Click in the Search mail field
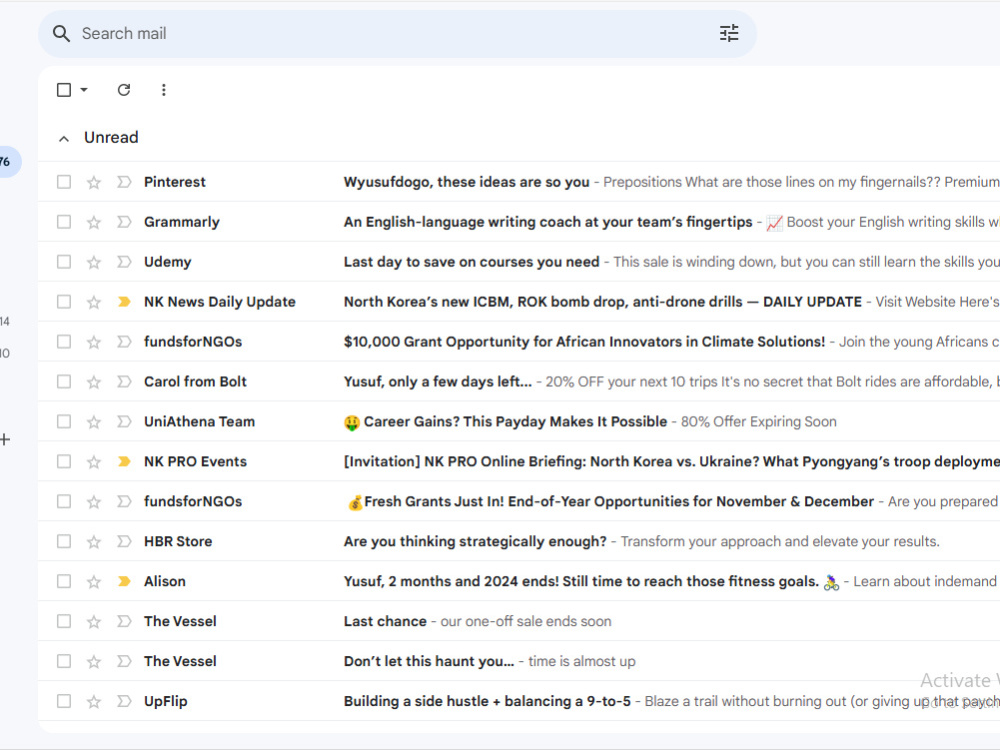Viewport: 1000px width, 750px height. point(395,33)
